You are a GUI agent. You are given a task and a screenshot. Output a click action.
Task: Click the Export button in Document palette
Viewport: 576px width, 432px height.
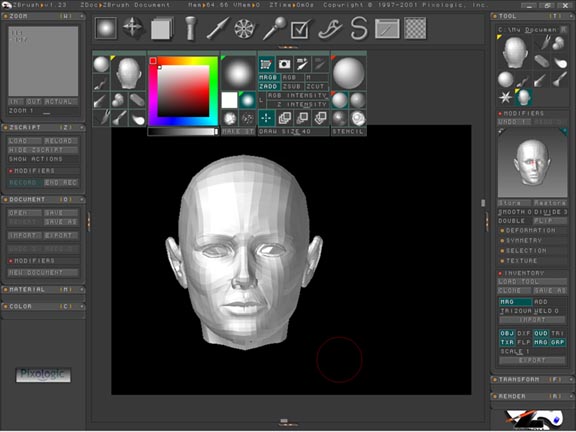coord(61,235)
